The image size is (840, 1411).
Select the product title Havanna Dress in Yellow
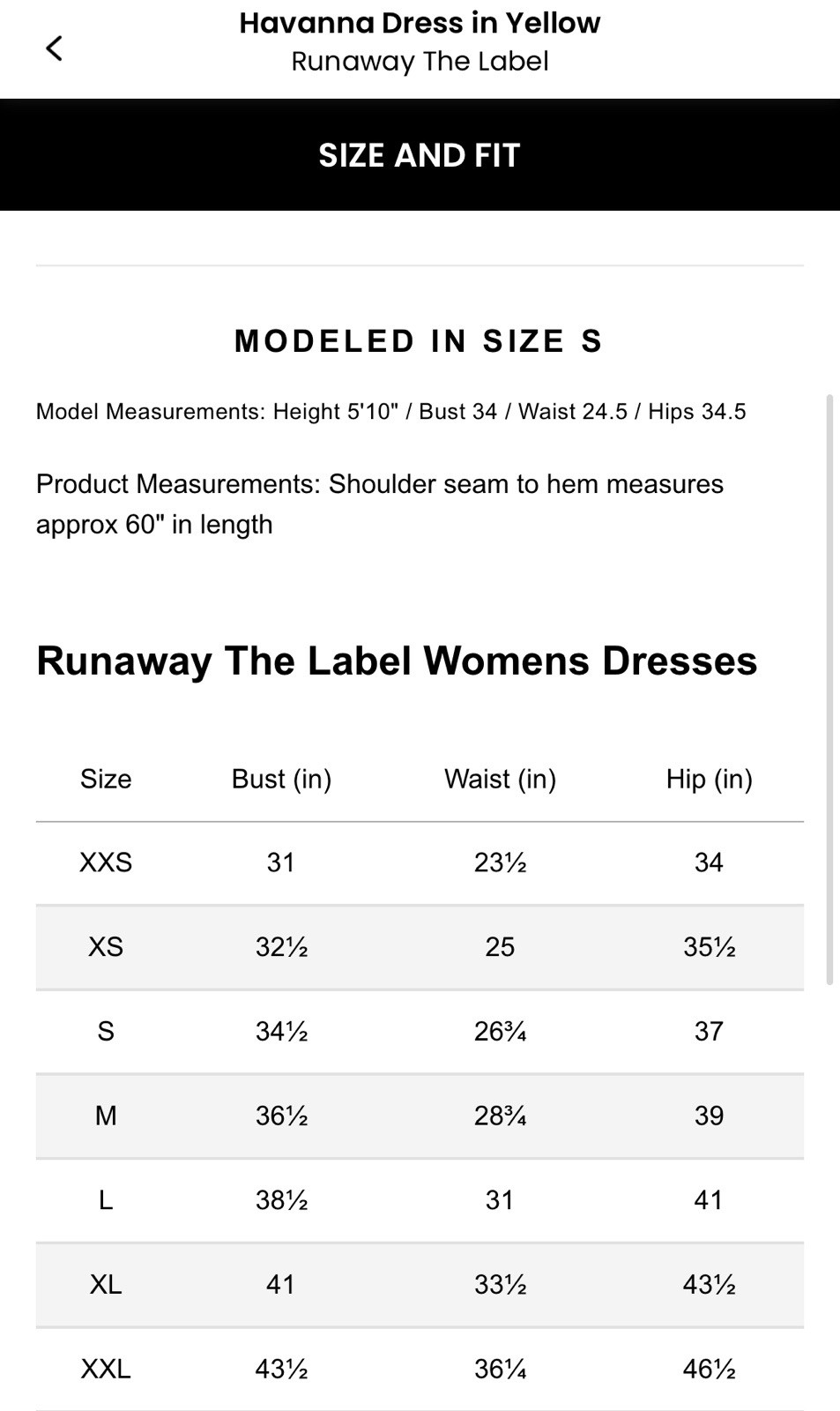(420, 22)
